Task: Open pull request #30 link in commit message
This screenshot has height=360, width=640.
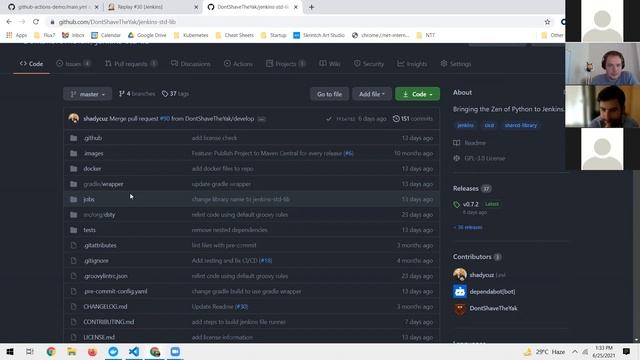Action: [164, 119]
